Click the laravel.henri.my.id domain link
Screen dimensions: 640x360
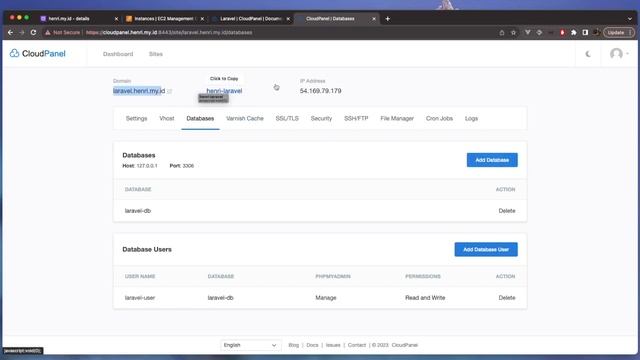139,91
